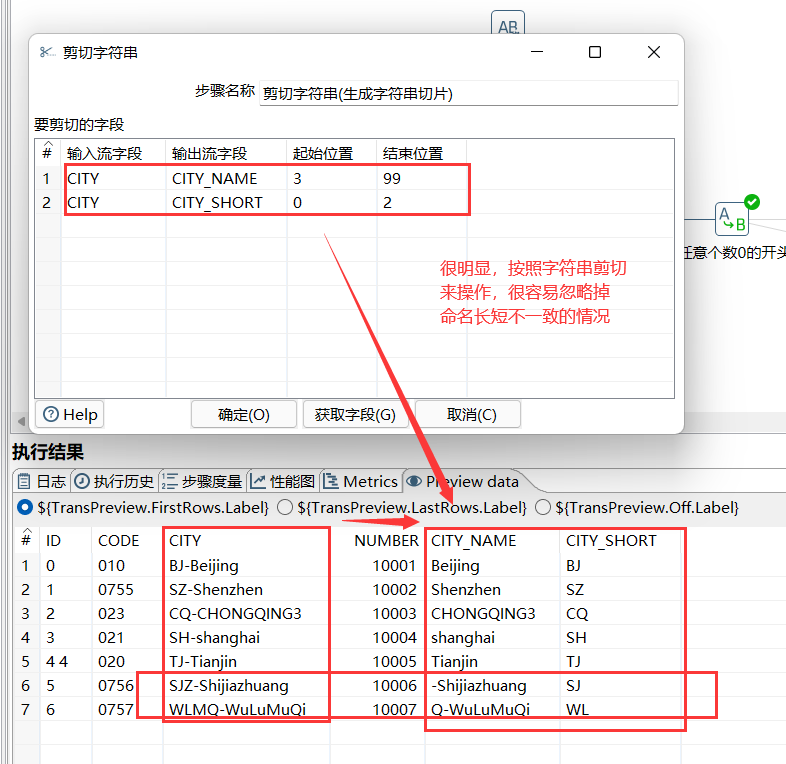Viewport: 786px width, 764px height.
Task: Click the 结束位置 column header
Action: [x=422, y=153]
